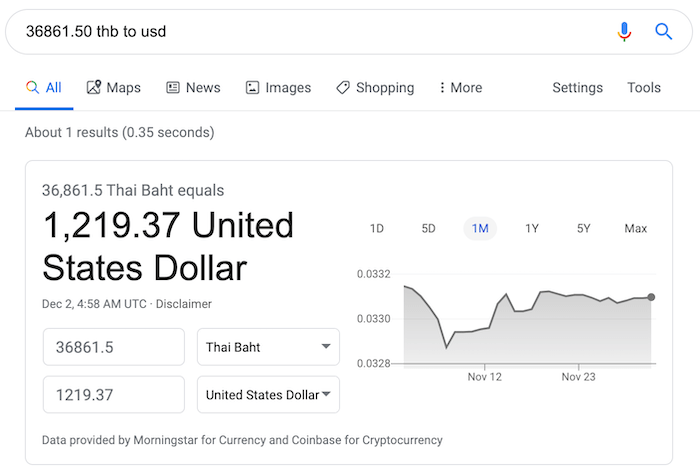Select the 5D chart range
This screenshot has height=473, width=700.
tap(428, 228)
